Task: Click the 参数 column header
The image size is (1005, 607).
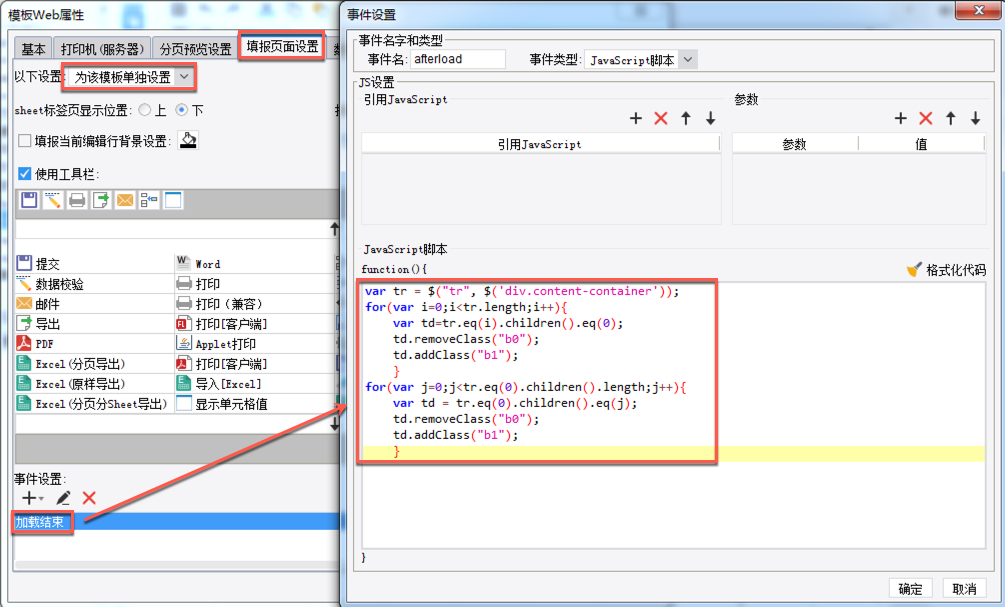Action: (x=794, y=144)
